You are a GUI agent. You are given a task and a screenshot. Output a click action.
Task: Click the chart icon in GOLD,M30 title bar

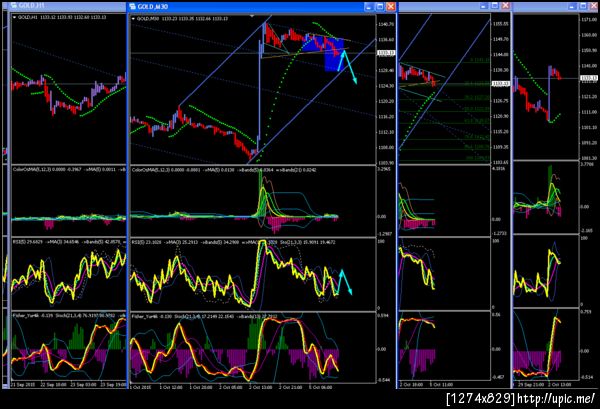[x=132, y=7]
